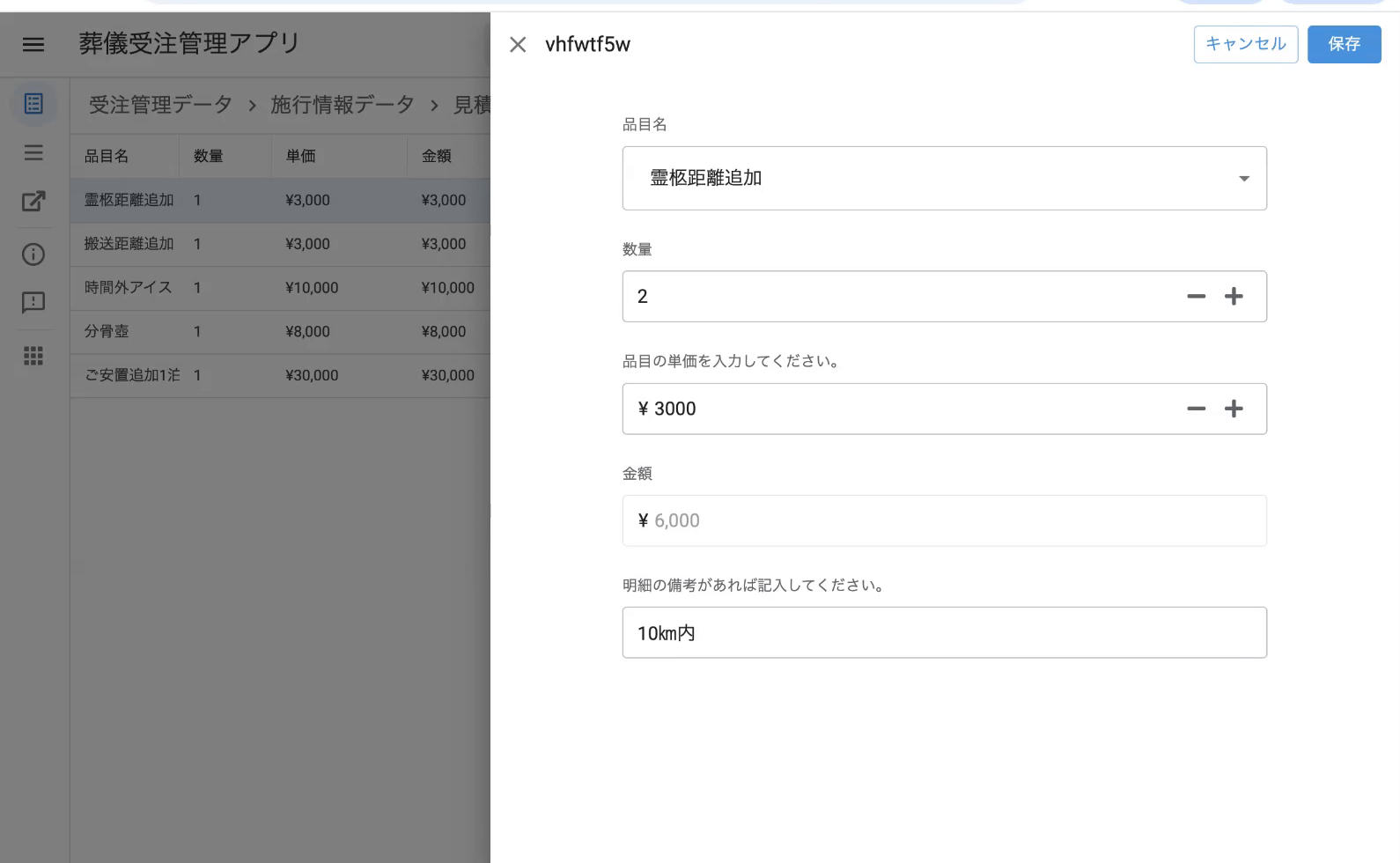Increase 数量 with the plus button
The height and width of the screenshot is (863, 1400).
[1234, 297]
